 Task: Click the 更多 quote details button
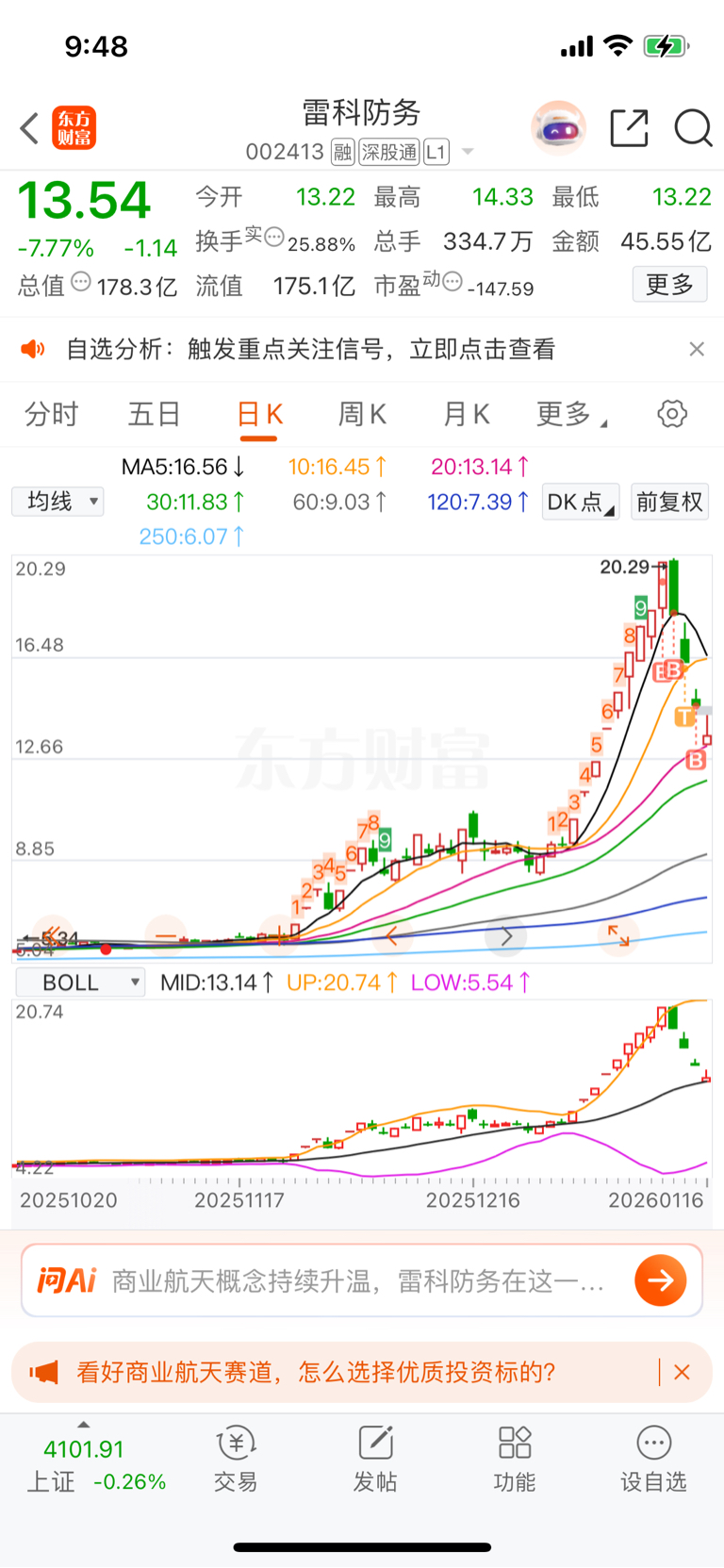tap(669, 284)
